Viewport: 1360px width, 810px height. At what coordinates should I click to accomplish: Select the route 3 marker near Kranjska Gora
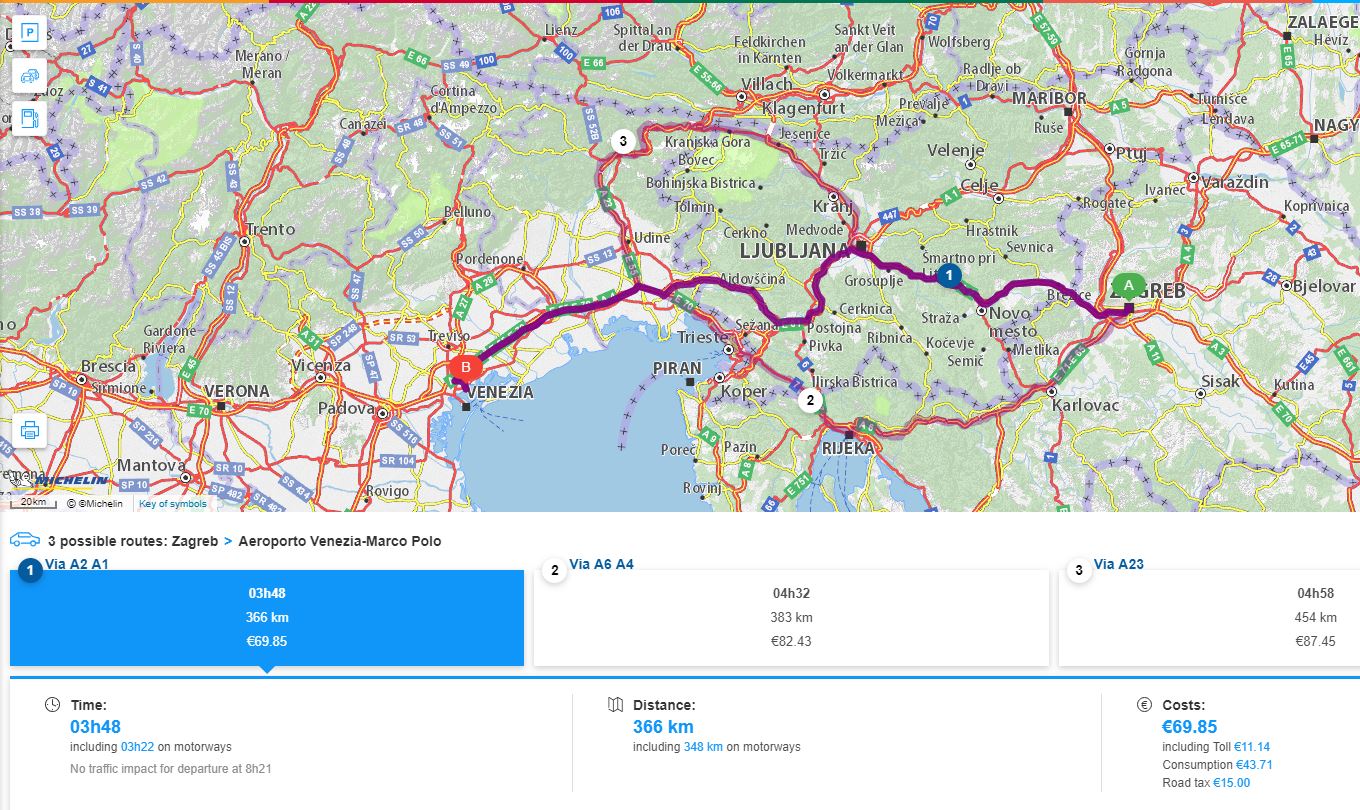coord(623,141)
